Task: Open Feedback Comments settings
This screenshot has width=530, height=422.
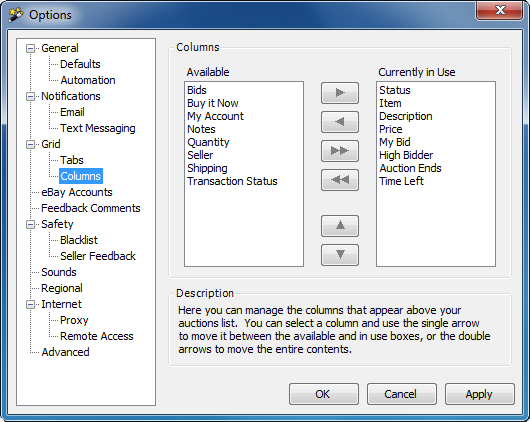Action: click(x=91, y=208)
